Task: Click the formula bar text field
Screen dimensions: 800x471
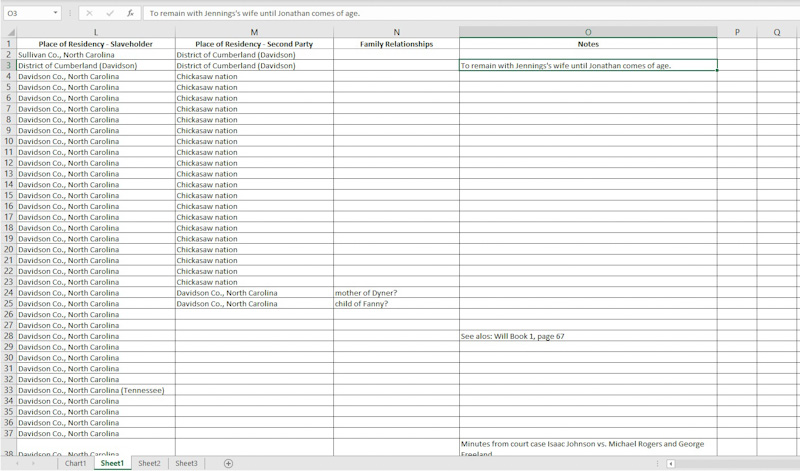Action: [x=460, y=14]
